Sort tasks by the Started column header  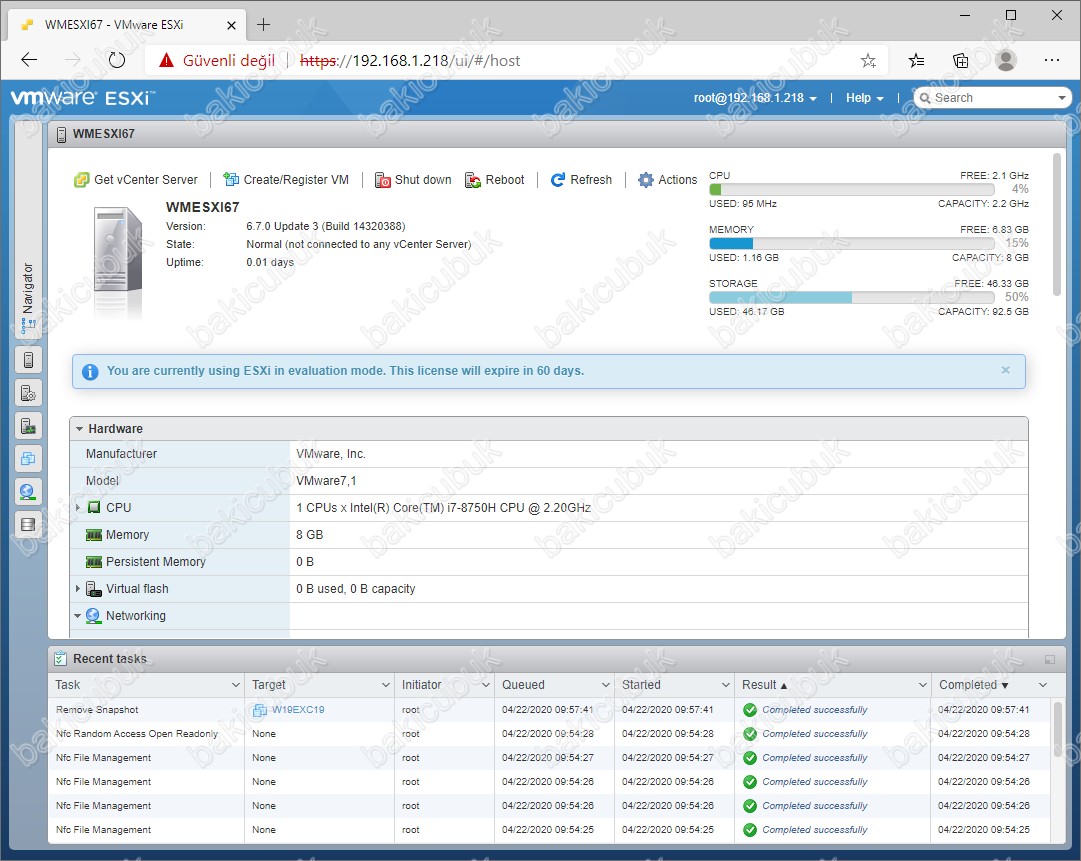[x=641, y=685]
